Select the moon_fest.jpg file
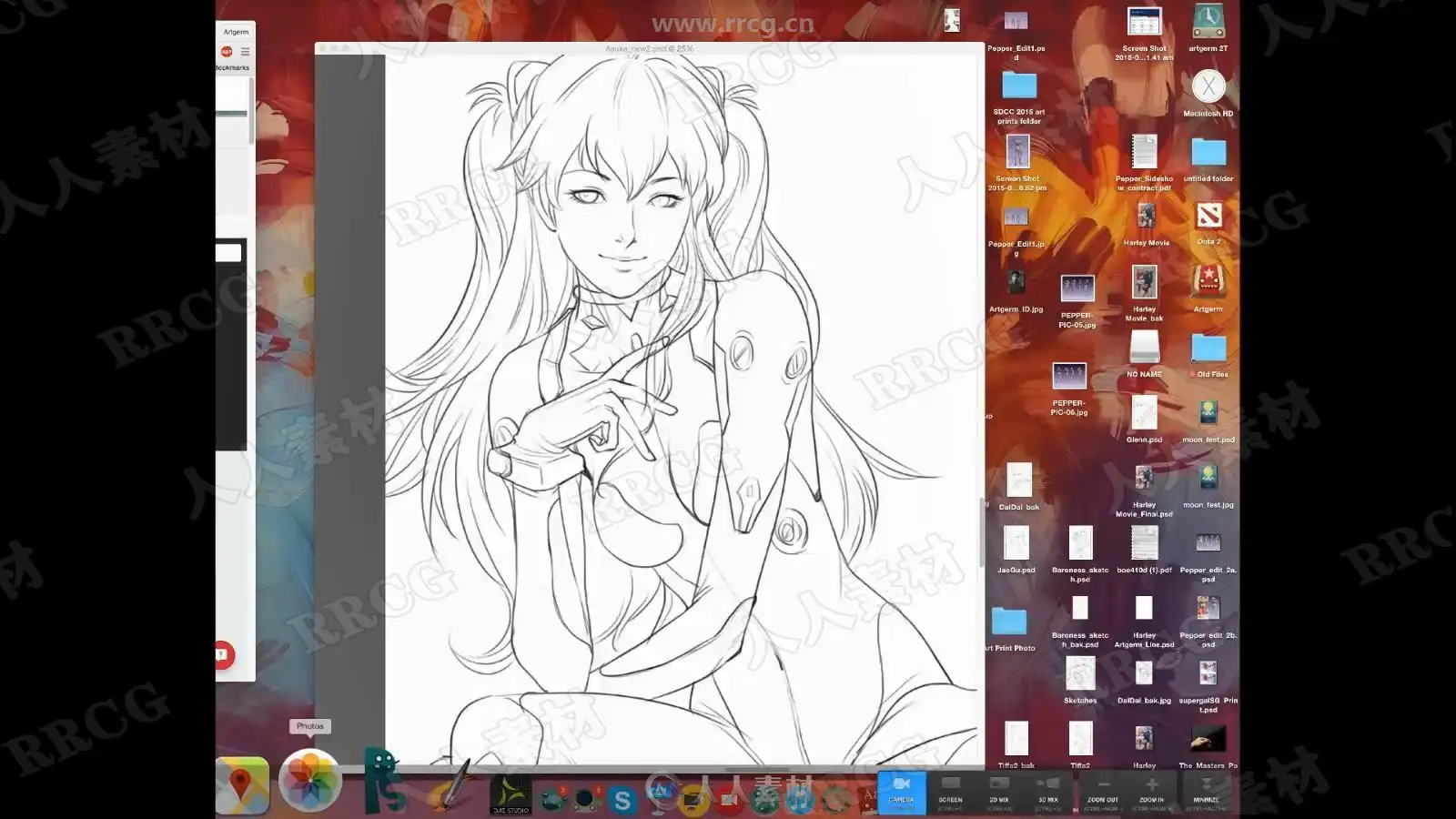This screenshot has width=1456, height=819. pyautogui.click(x=1208, y=478)
